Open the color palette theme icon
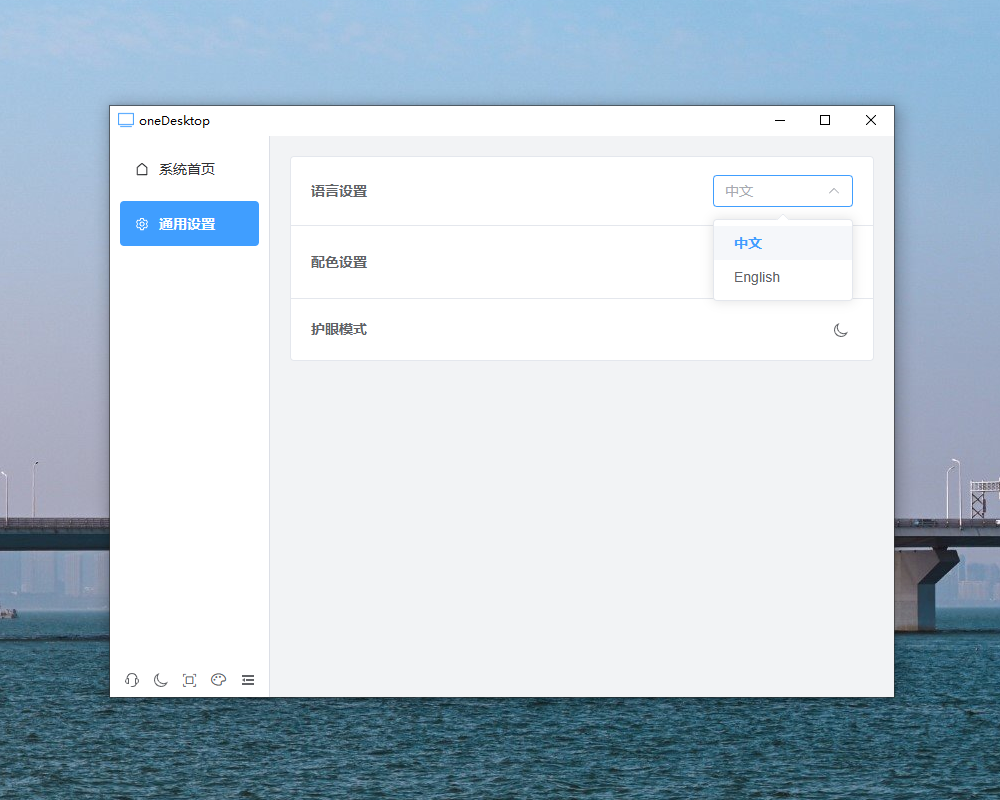 tap(219, 680)
